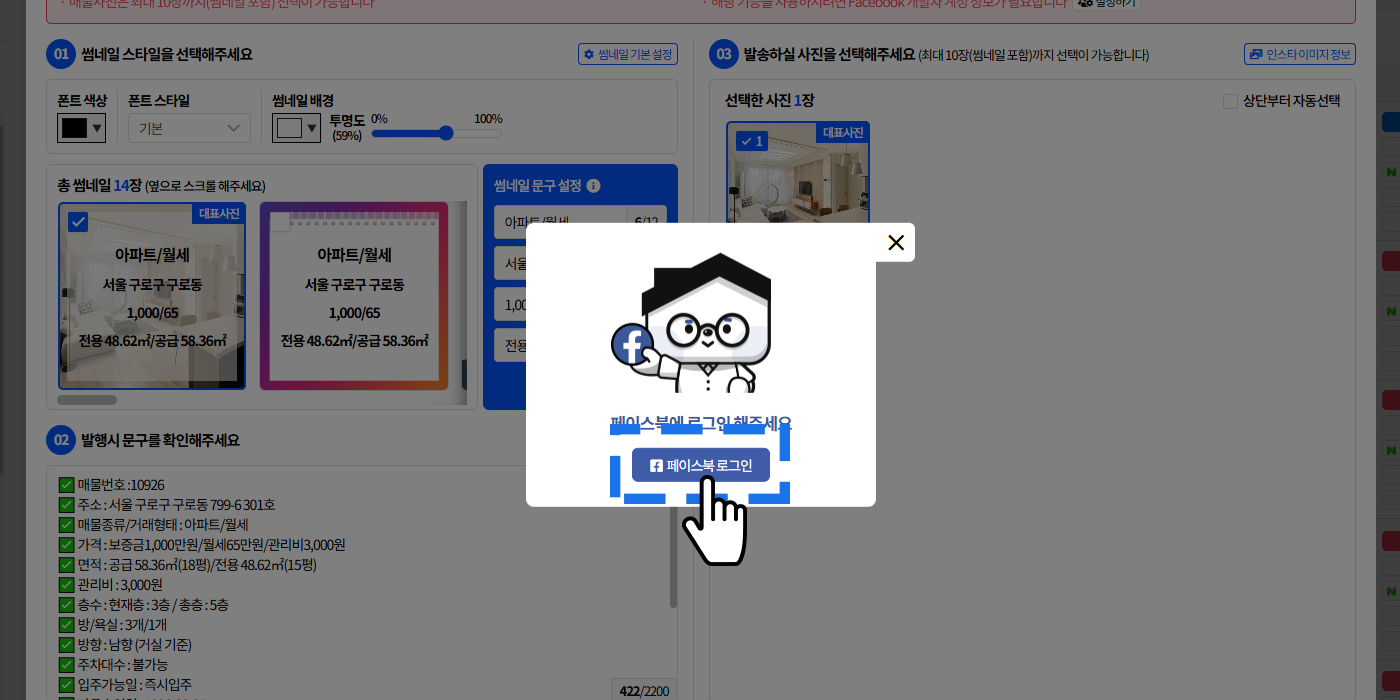Click the 422/2200 character counter
Image resolution: width=1400 pixels, height=700 pixels.
(644, 690)
